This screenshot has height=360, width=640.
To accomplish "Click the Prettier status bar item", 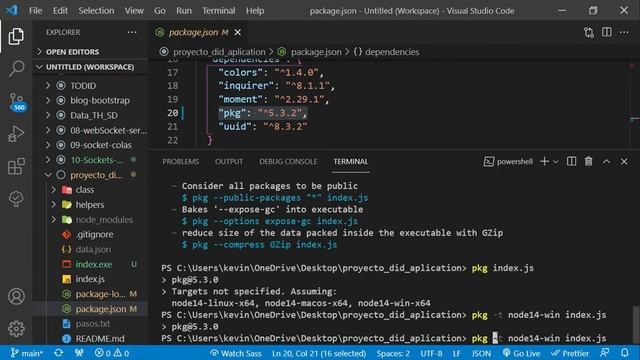I will (570, 353).
